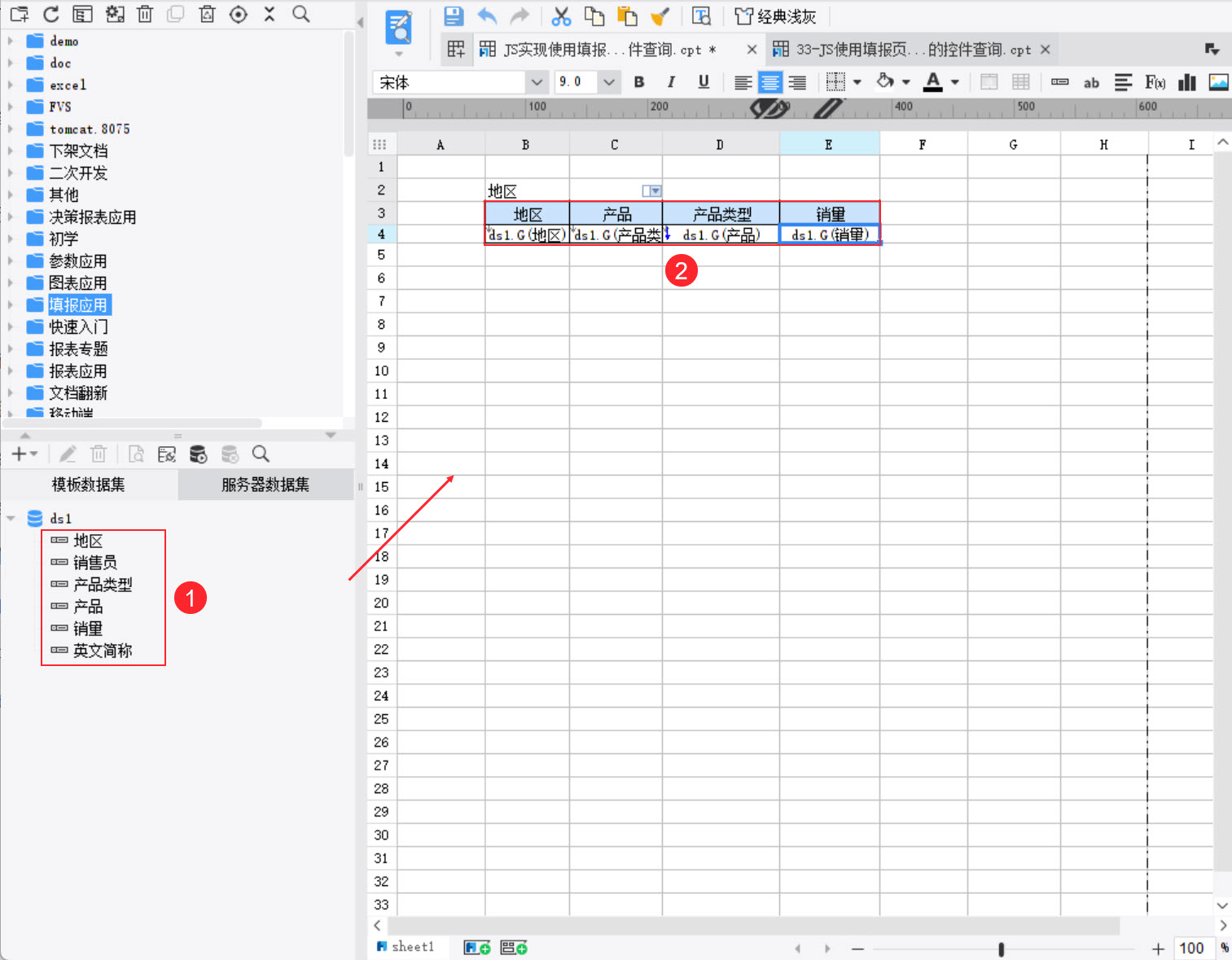This screenshot has width=1232, height=960.
Task: Open the 经典浅灰 theme button
Action: [775, 16]
